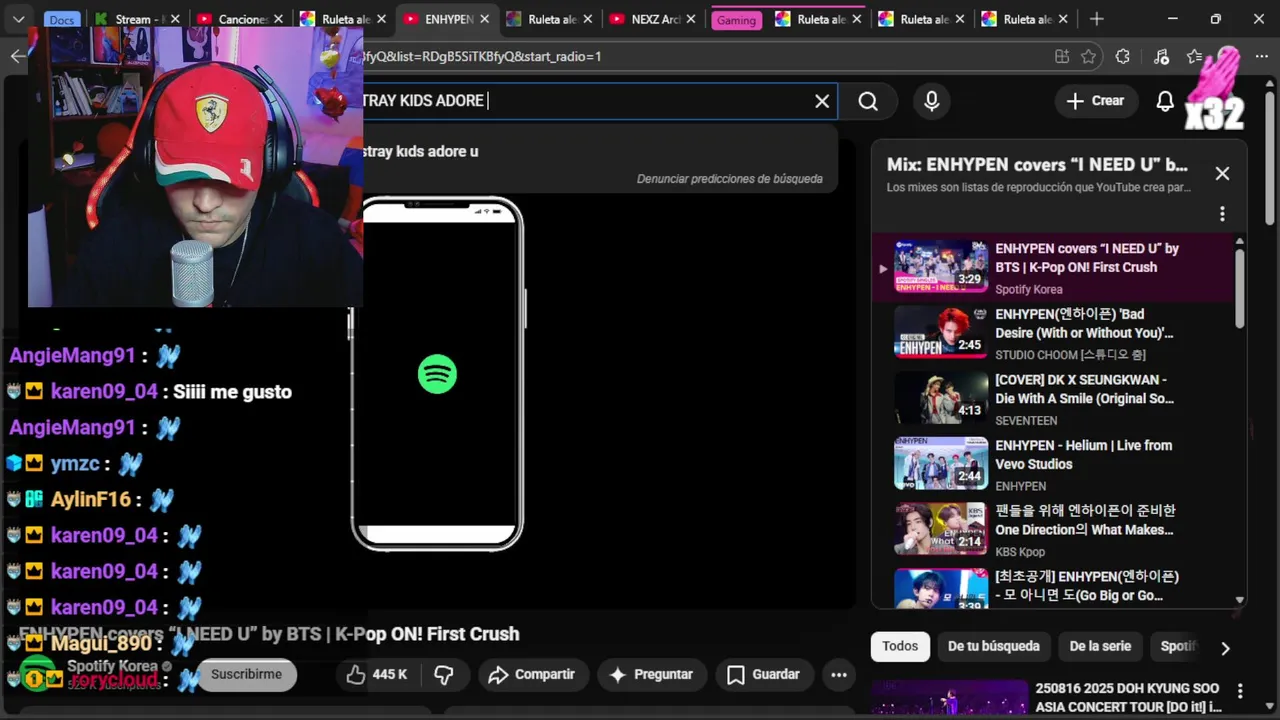Open the Spotify Korea channel name
The height and width of the screenshot is (720, 1280).
[x=112, y=666]
